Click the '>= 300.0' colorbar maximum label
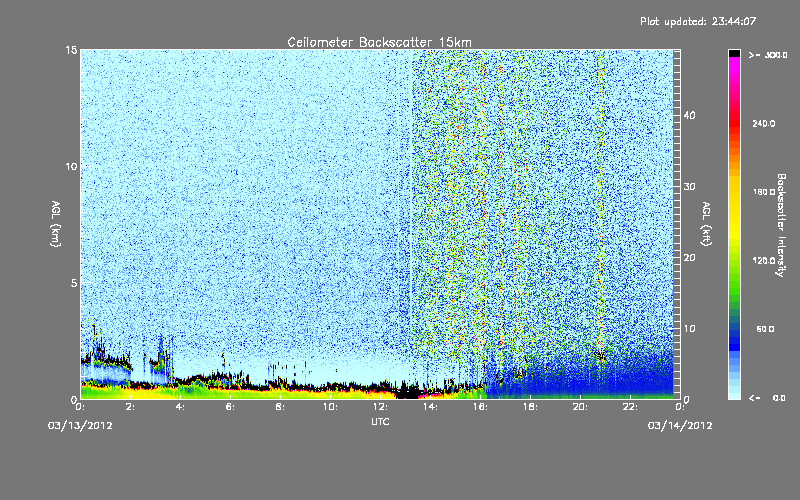The image size is (800, 500). [768, 55]
